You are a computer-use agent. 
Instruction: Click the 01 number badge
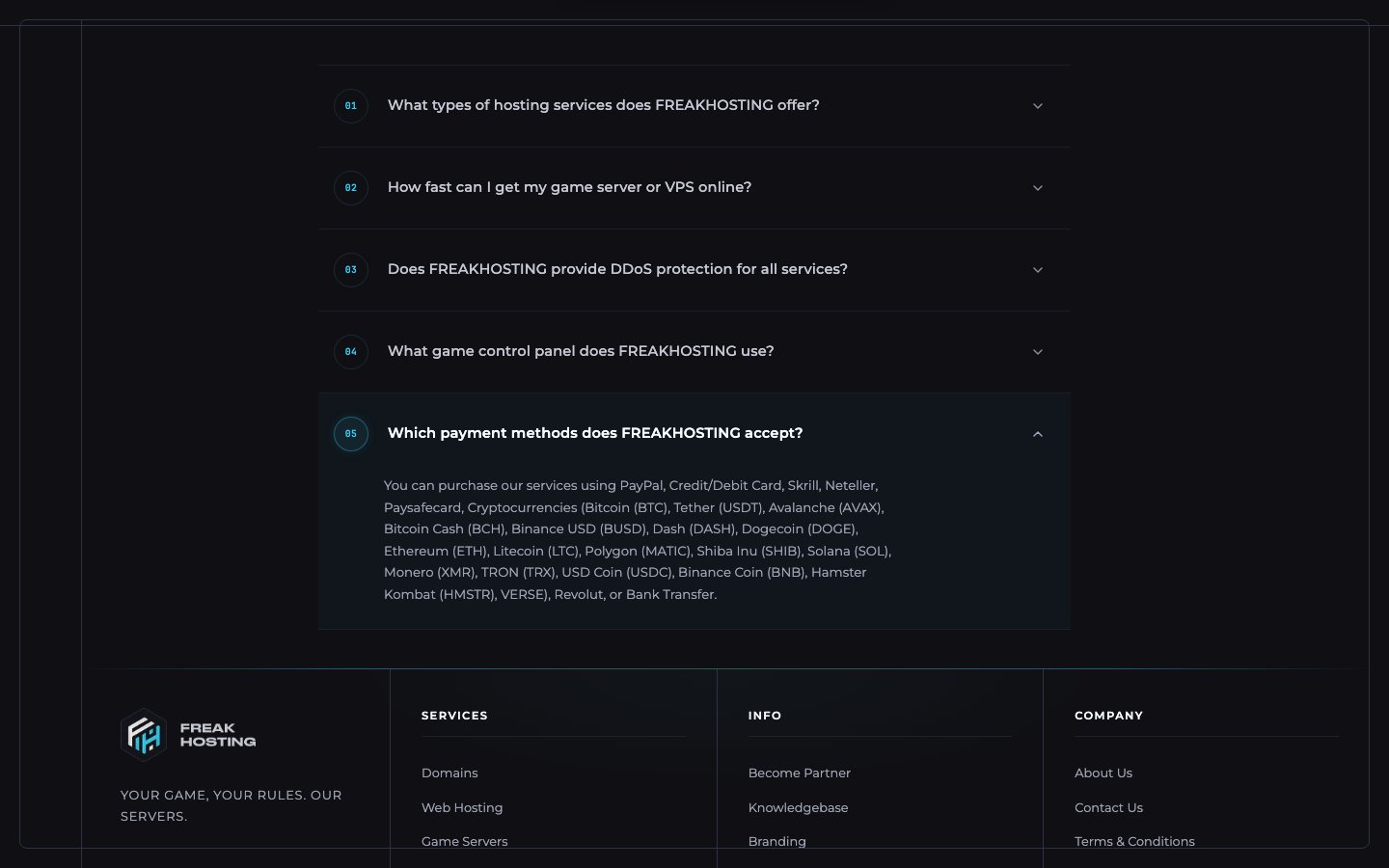click(351, 106)
